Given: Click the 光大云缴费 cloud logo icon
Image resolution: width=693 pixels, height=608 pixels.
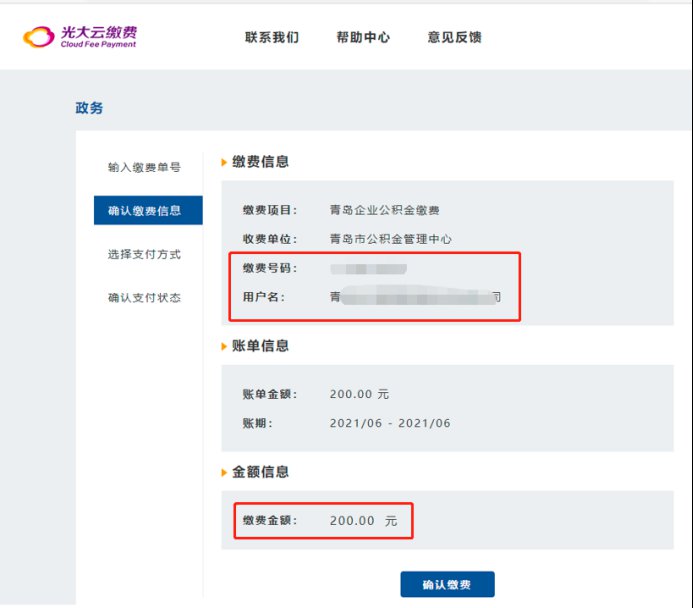Looking at the screenshot, I should (40, 38).
